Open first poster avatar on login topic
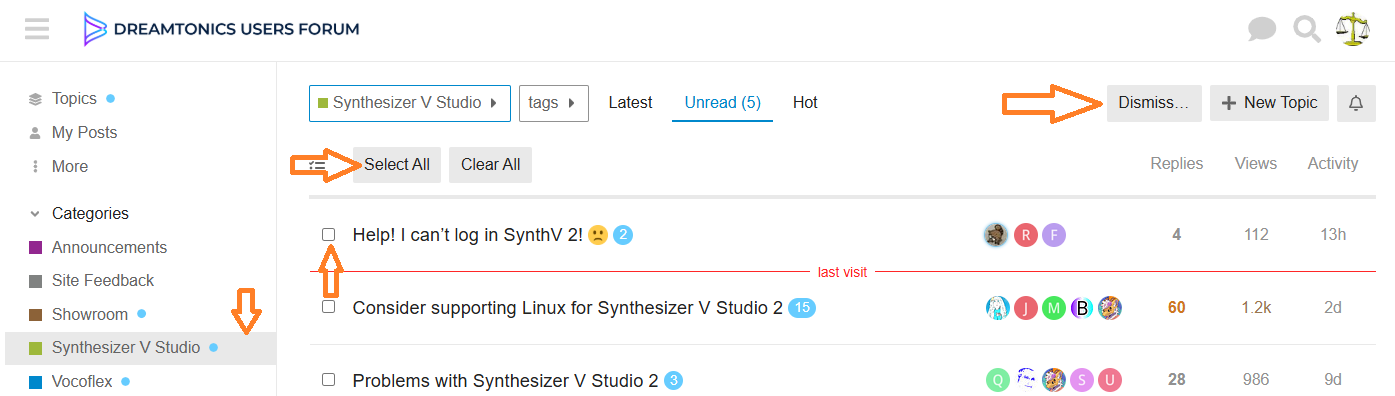This screenshot has width=1395, height=396. pyautogui.click(x=995, y=235)
